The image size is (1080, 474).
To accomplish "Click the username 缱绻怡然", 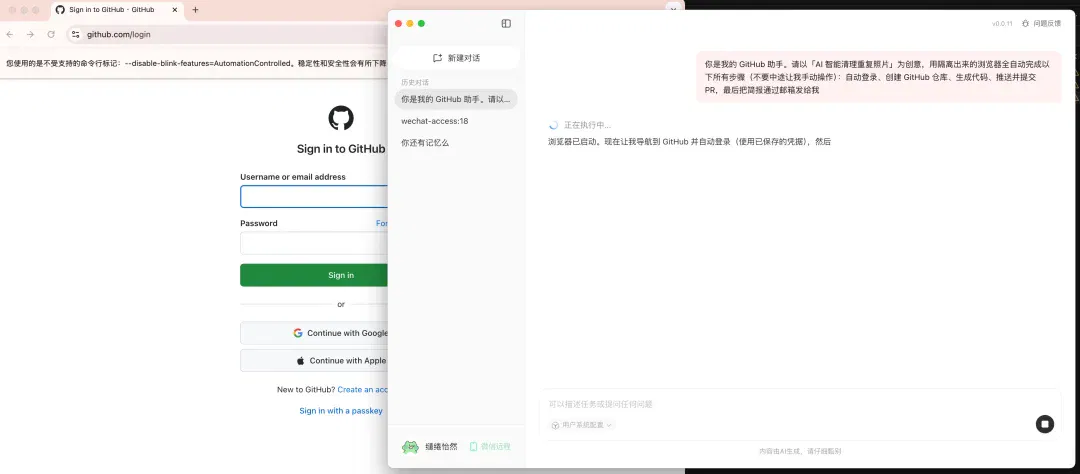I will 442,446.
